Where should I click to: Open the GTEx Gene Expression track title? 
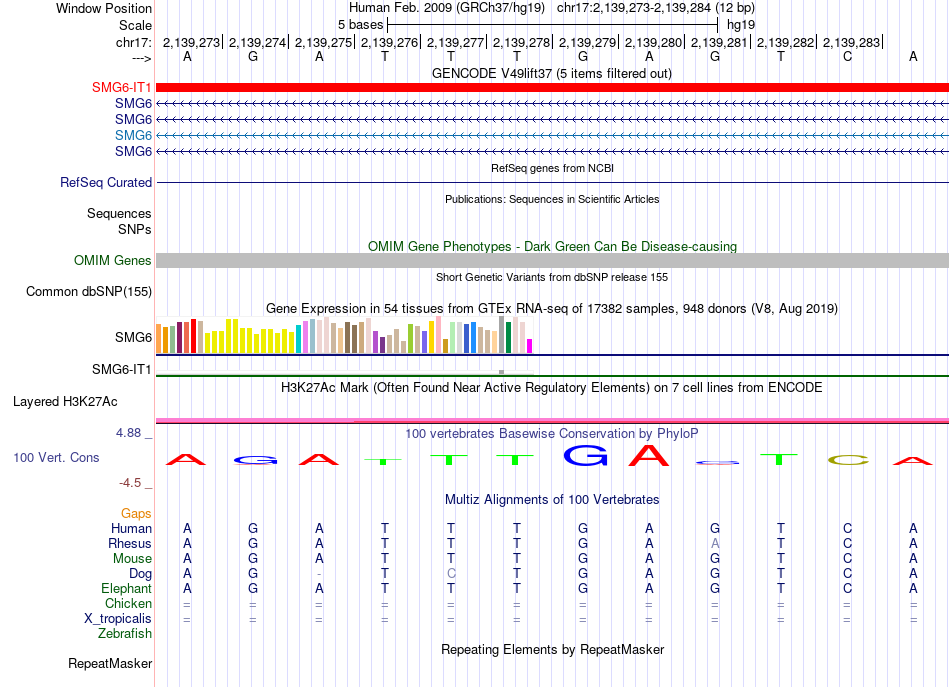point(552,308)
